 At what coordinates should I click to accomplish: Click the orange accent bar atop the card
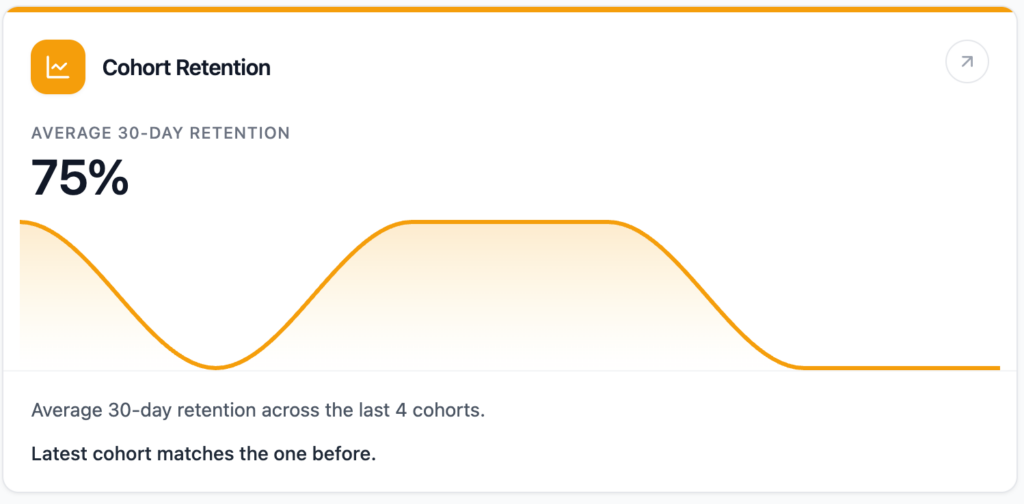point(512,9)
